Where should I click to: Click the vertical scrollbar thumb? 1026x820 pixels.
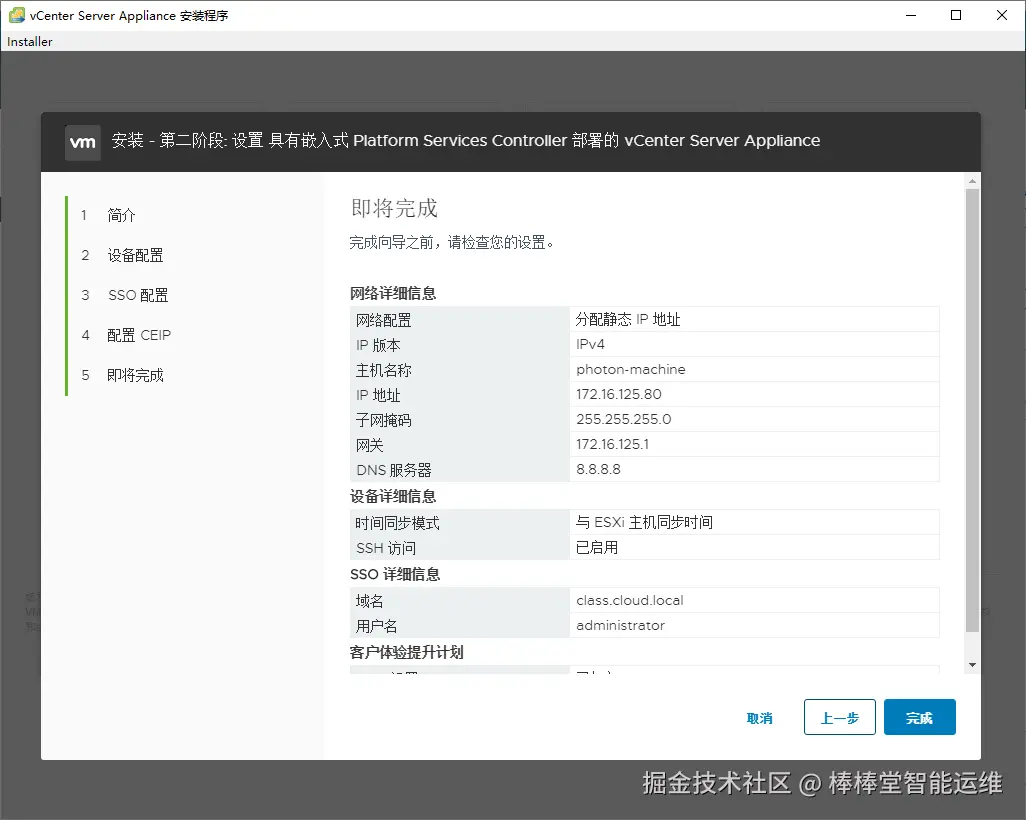pos(972,410)
